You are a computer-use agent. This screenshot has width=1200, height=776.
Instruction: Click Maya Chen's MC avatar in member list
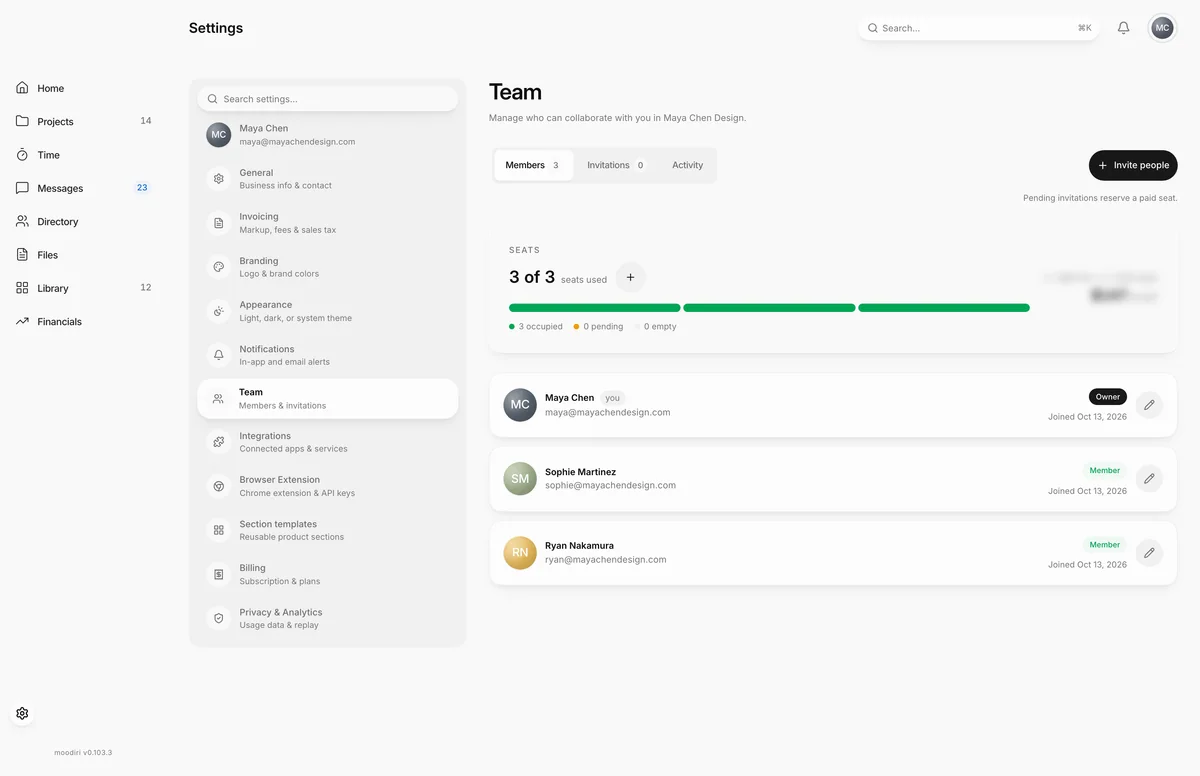(x=520, y=405)
